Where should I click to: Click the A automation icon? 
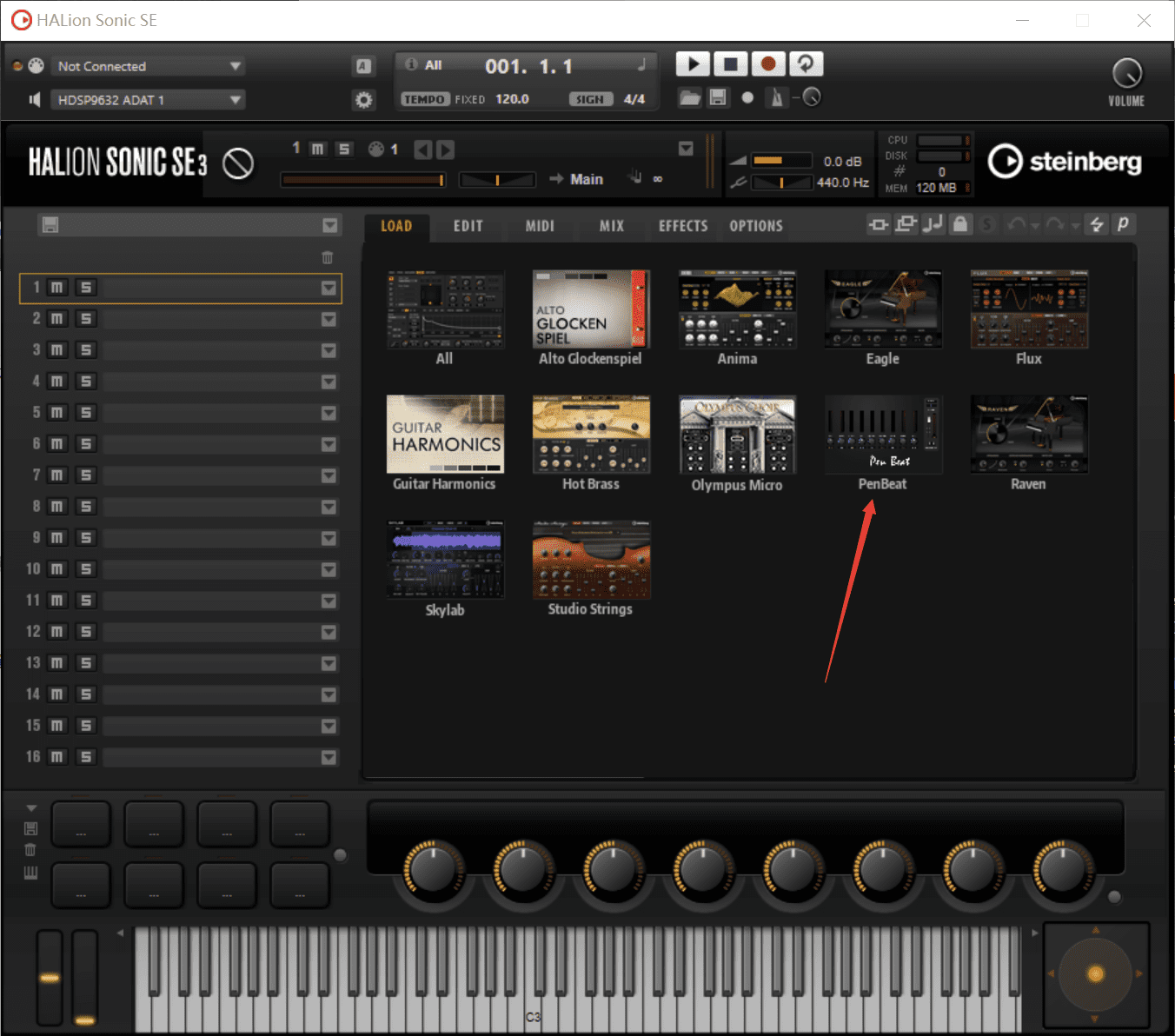click(363, 66)
